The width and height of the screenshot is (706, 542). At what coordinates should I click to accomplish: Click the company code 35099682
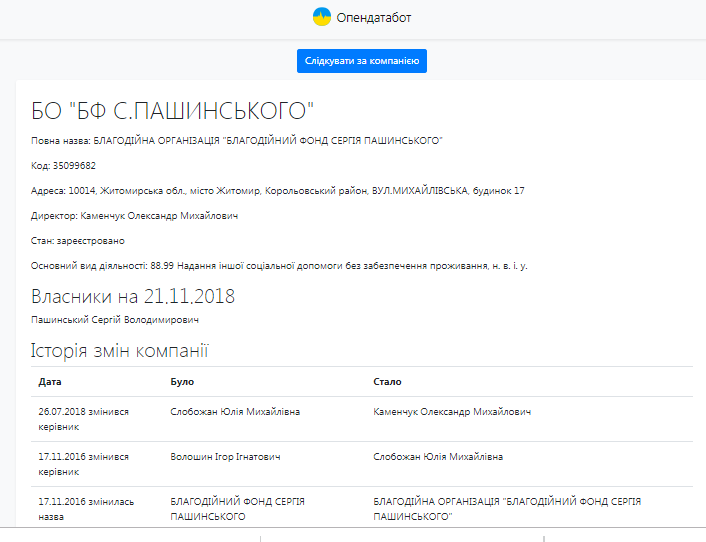click(64, 165)
